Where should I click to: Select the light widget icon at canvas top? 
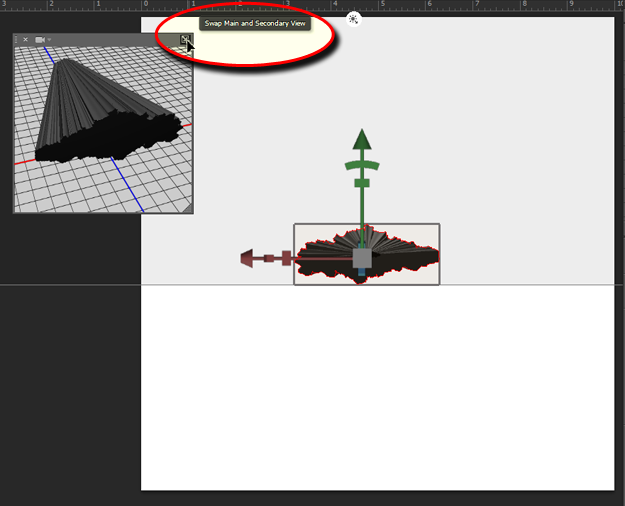click(353, 18)
